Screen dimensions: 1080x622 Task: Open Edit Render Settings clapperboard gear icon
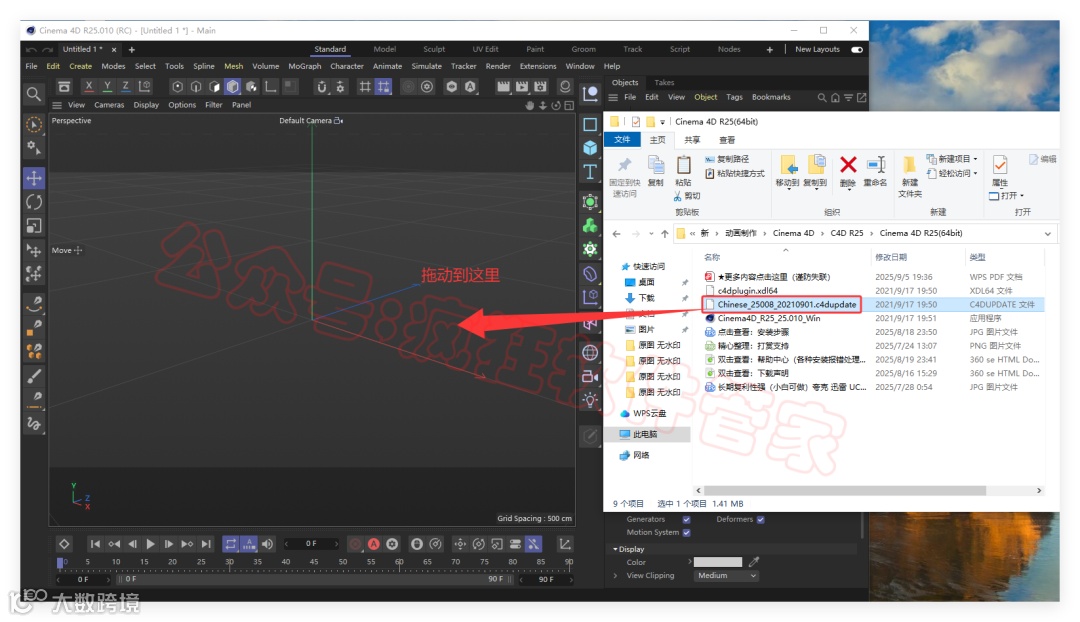(x=541, y=86)
